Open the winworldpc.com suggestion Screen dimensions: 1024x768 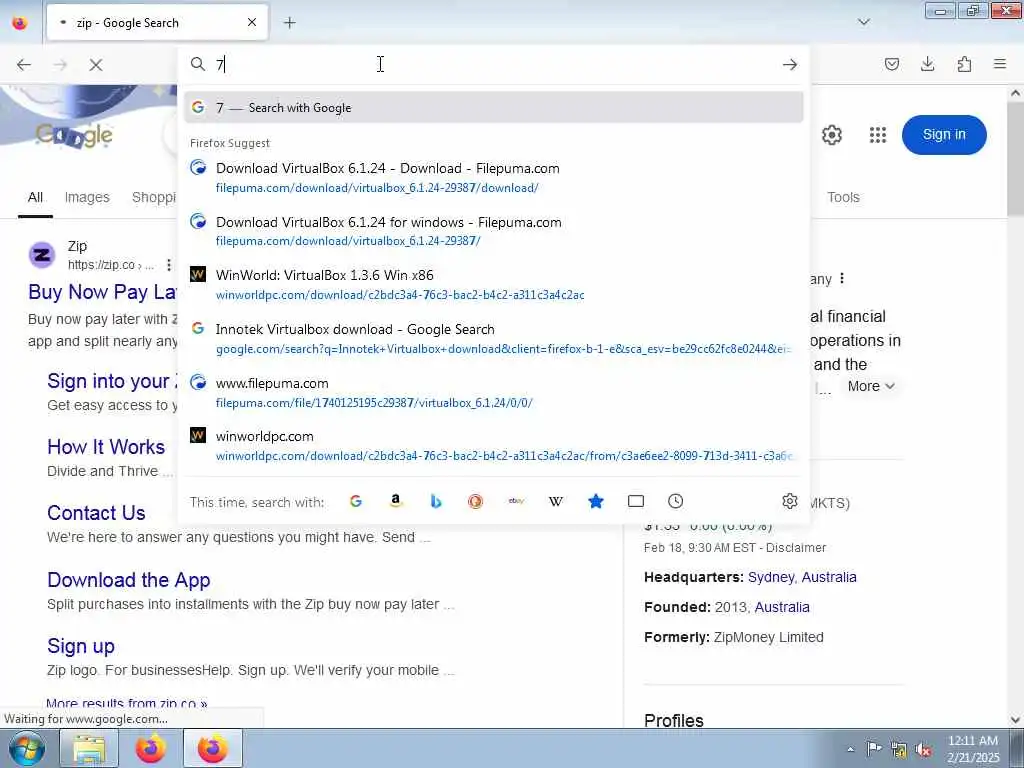[x=493, y=446]
